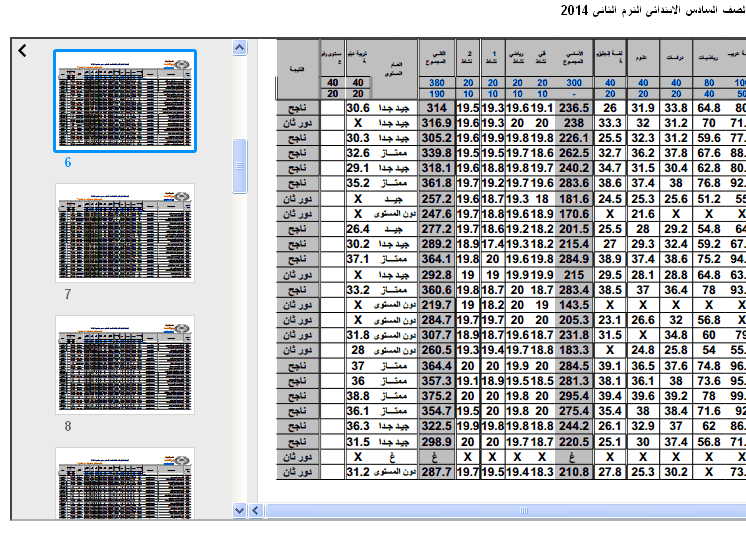
Task: Click English score cell 38.9
Action: click(610, 259)
